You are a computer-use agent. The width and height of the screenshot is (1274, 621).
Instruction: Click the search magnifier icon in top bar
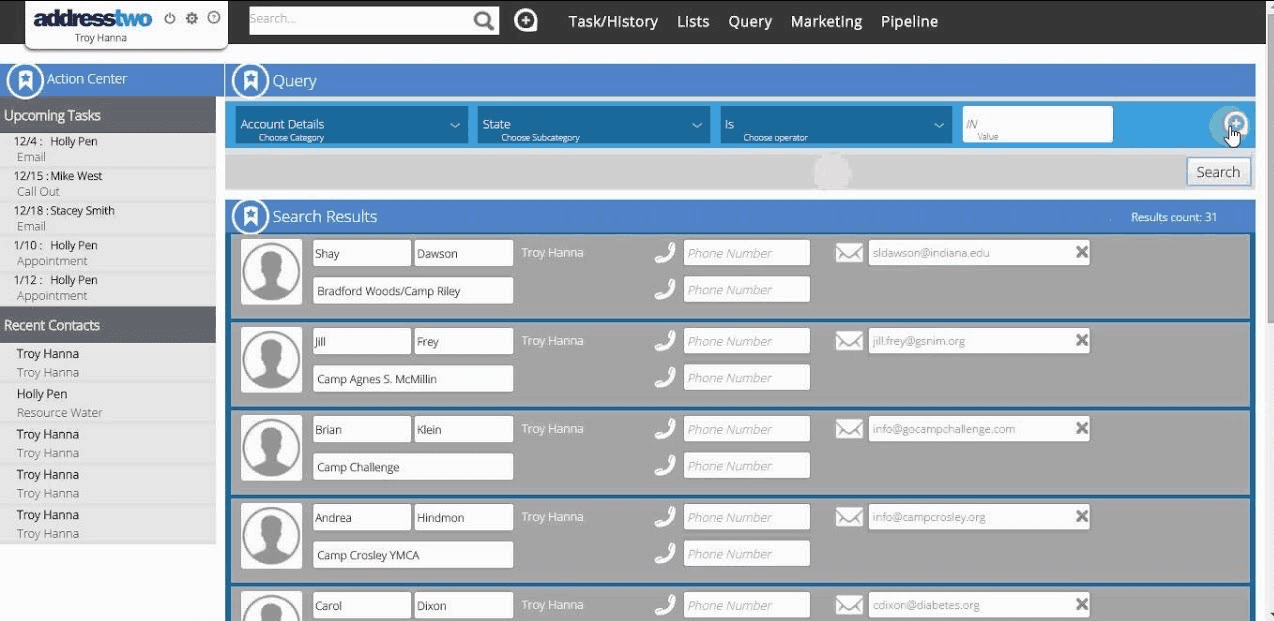coord(484,21)
